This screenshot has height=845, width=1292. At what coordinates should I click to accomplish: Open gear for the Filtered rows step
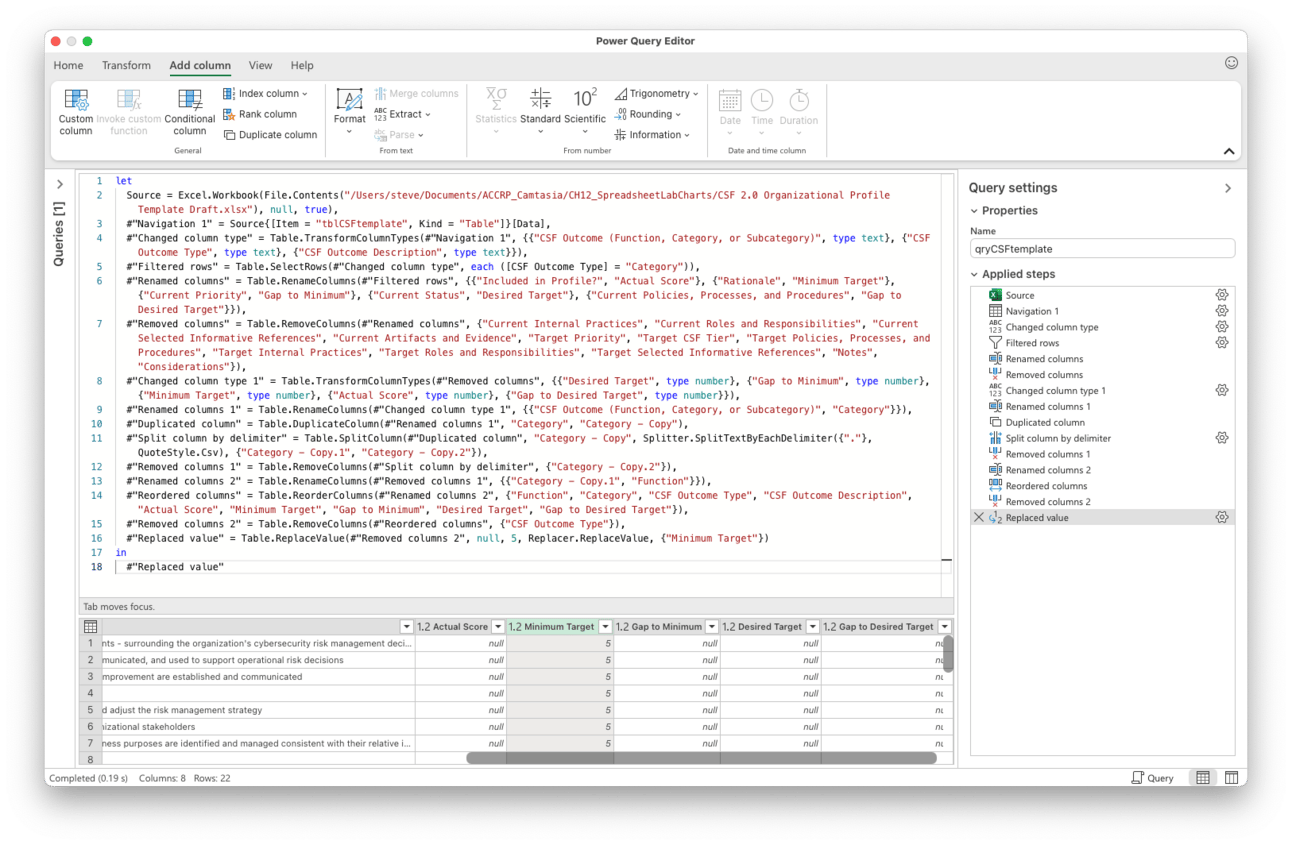1221,343
